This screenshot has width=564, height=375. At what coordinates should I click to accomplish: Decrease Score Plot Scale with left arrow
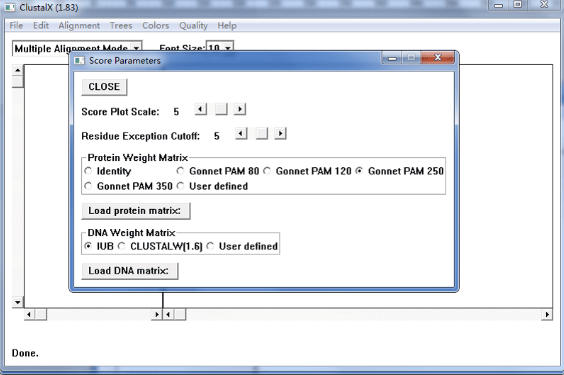[201, 109]
